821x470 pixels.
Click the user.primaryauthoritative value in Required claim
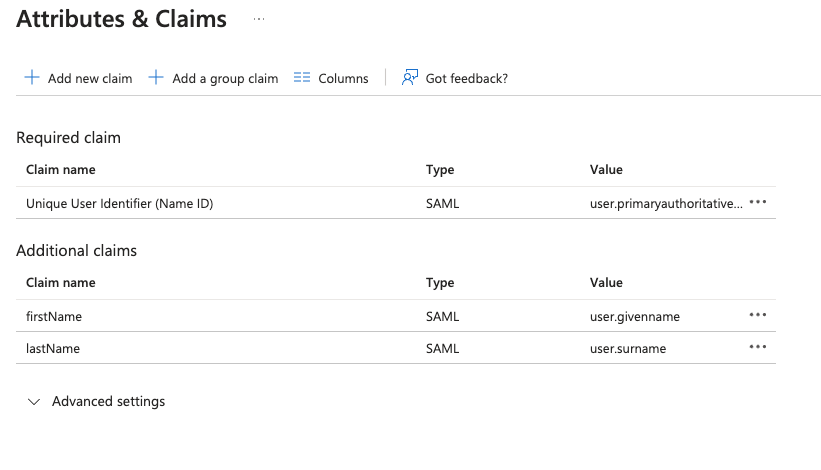tap(666, 204)
